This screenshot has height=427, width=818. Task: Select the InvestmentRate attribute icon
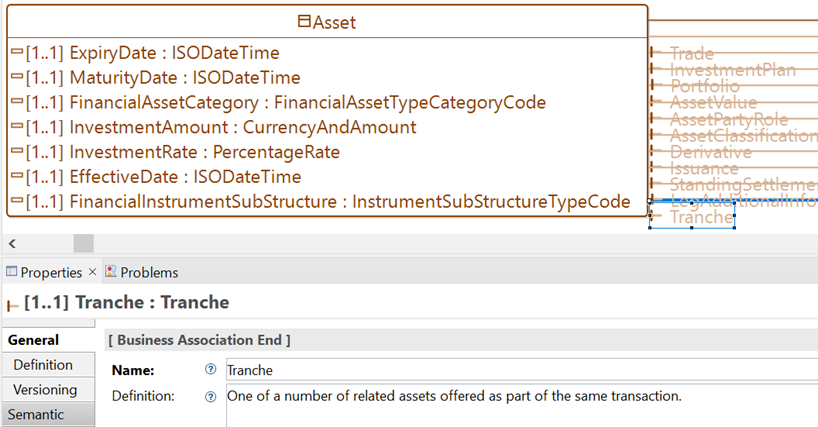tap(17, 150)
